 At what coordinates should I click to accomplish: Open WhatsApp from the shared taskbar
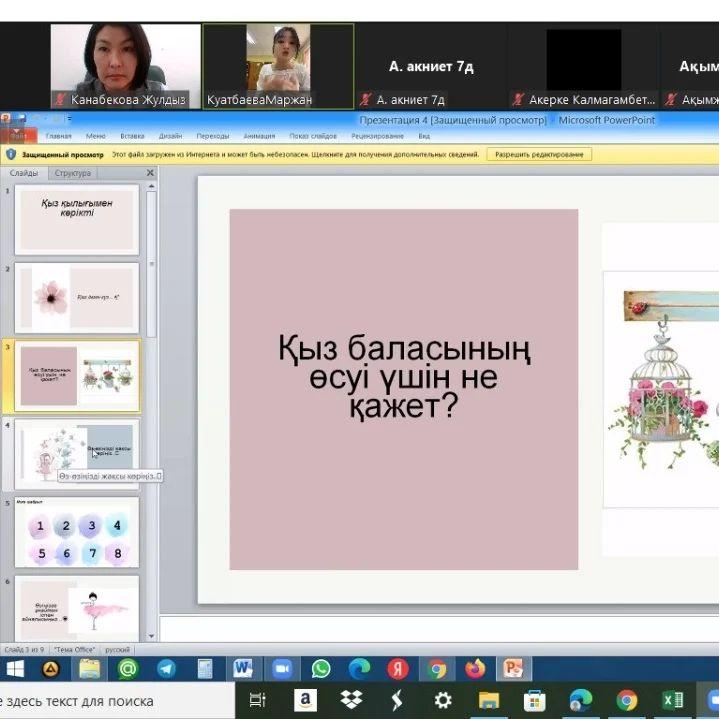321,669
